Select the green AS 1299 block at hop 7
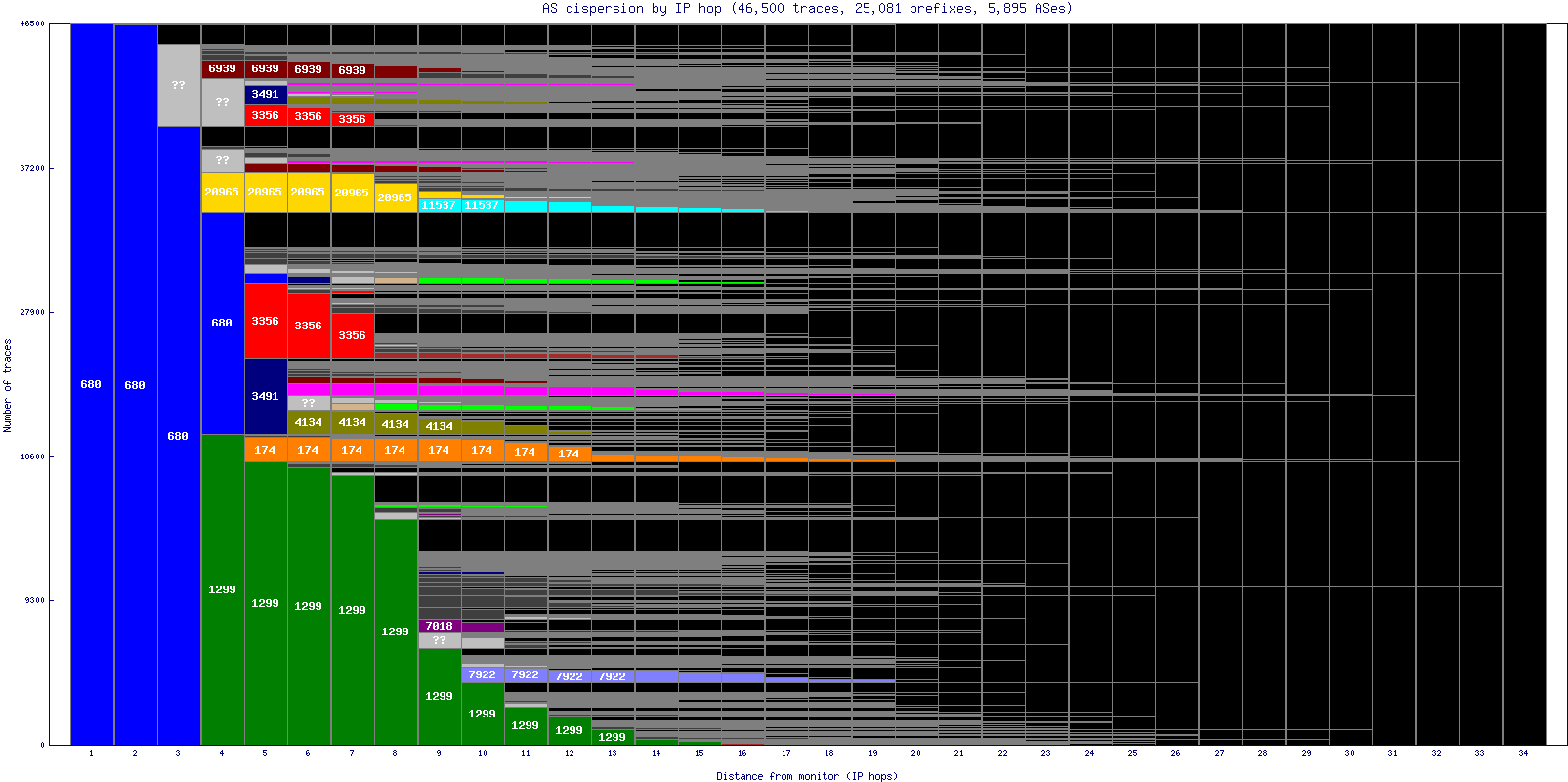Viewport: 1568px width, 782px height. click(353, 610)
